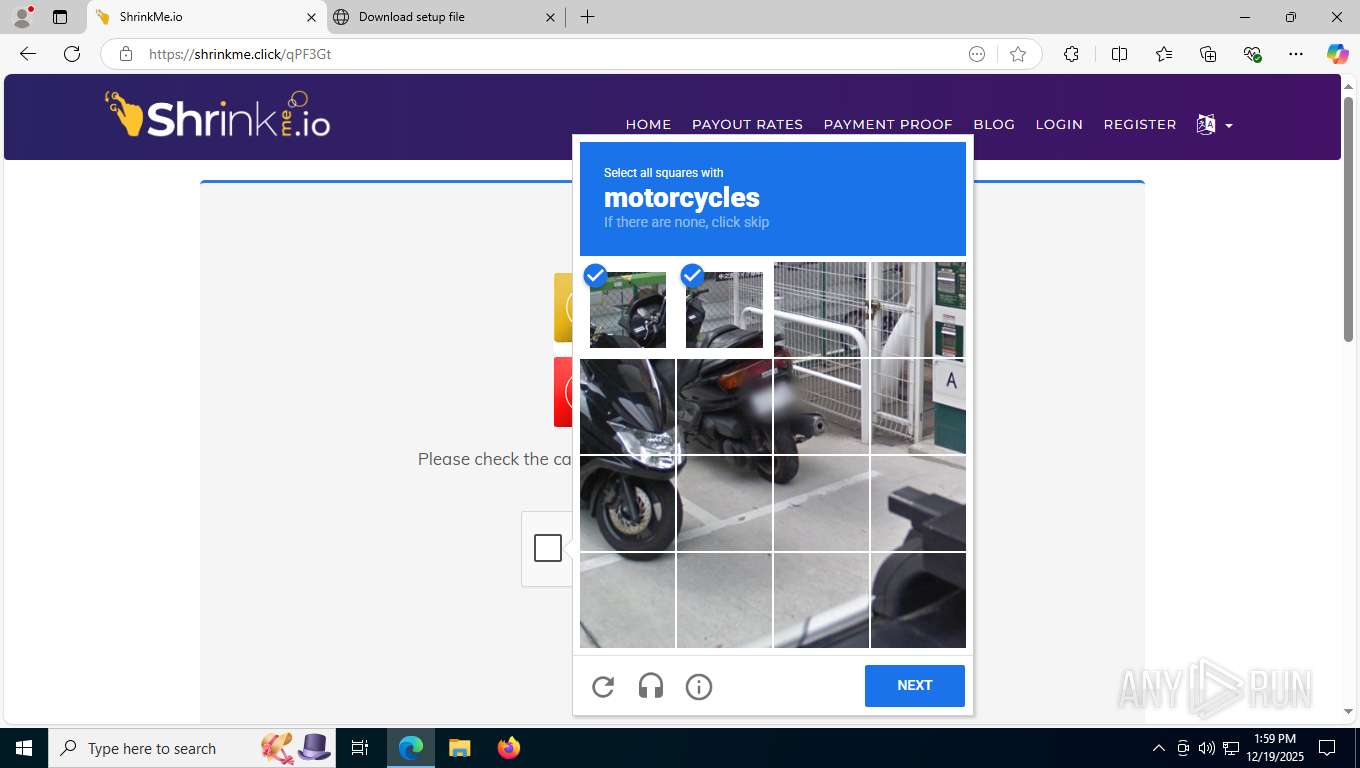Go to the BLOG page
This screenshot has height=768, width=1360.
tap(994, 125)
